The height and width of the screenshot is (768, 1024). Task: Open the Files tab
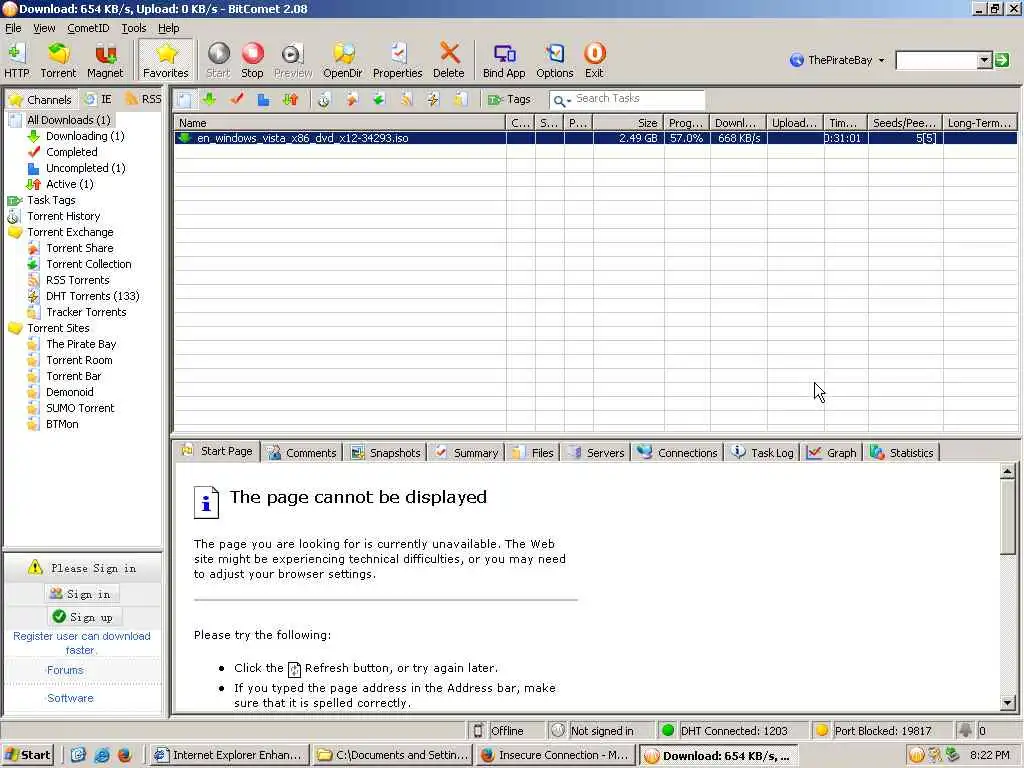point(532,453)
